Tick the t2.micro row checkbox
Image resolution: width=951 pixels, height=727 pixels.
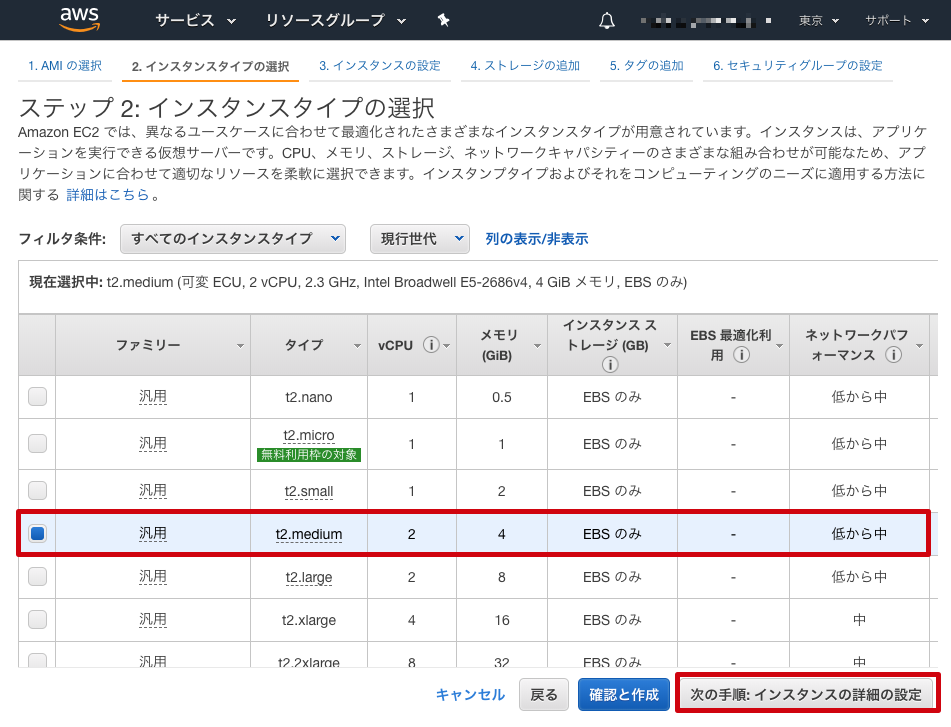click(x=38, y=443)
